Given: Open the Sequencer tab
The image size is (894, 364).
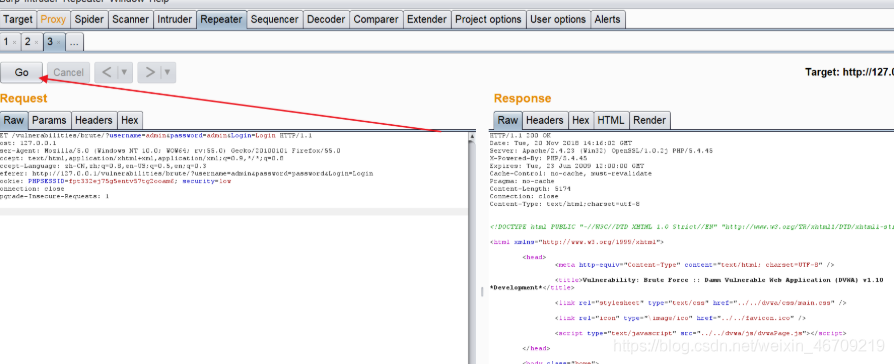Looking at the screenshot, I should 274,19.
